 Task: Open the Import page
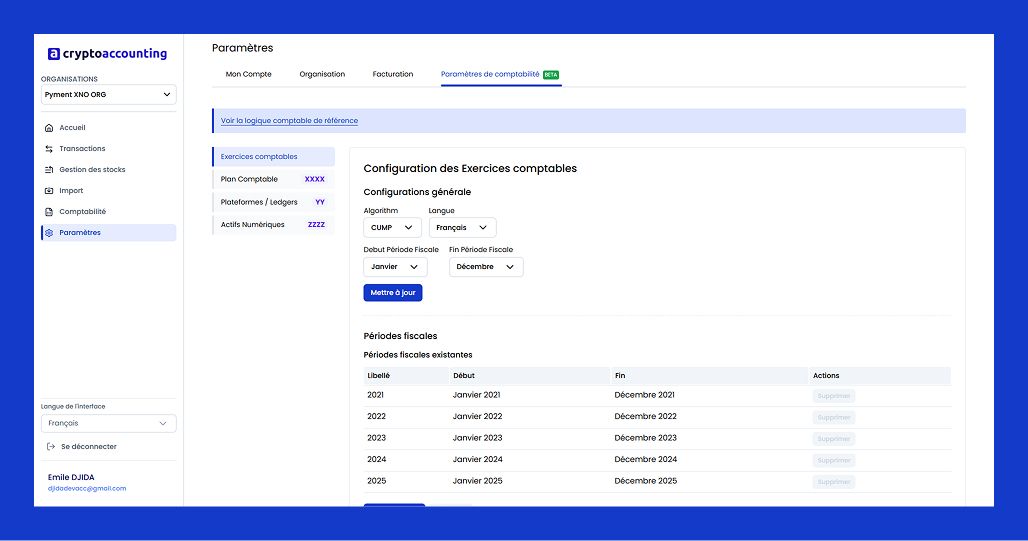click(x=108, y=191)
